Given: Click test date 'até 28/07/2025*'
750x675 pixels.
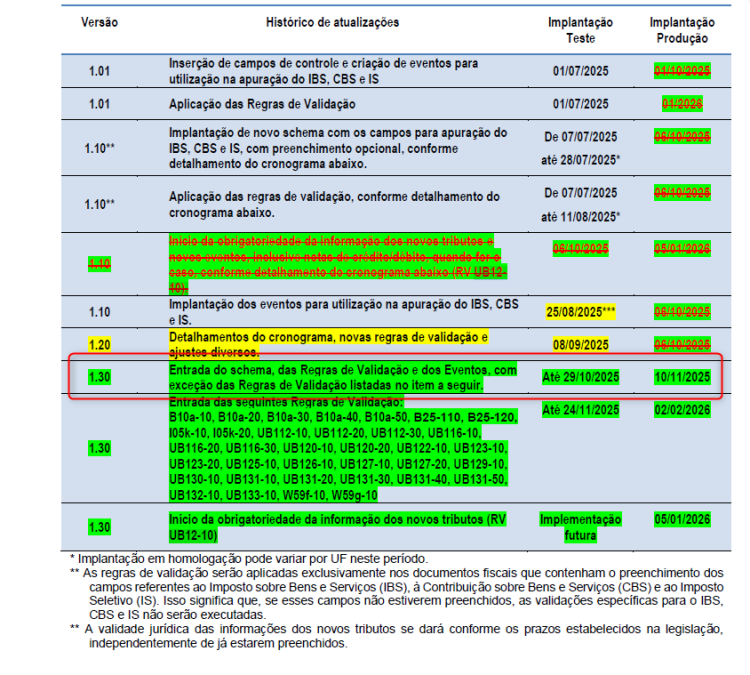Looking at the screenshot, I should coord(580,160).
